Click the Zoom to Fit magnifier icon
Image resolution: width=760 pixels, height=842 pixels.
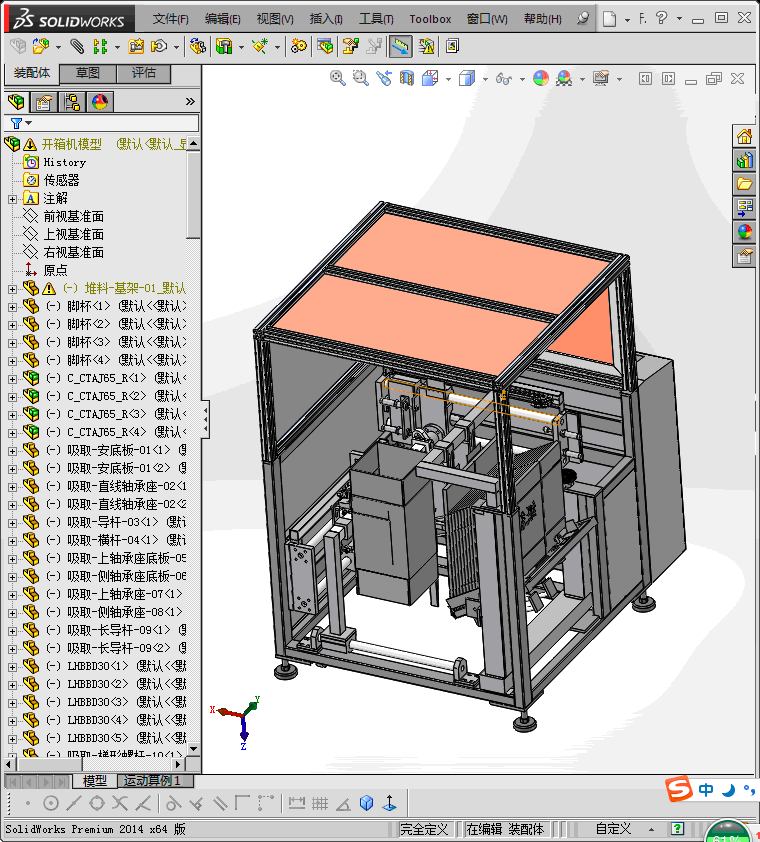(x=338, y=78)
